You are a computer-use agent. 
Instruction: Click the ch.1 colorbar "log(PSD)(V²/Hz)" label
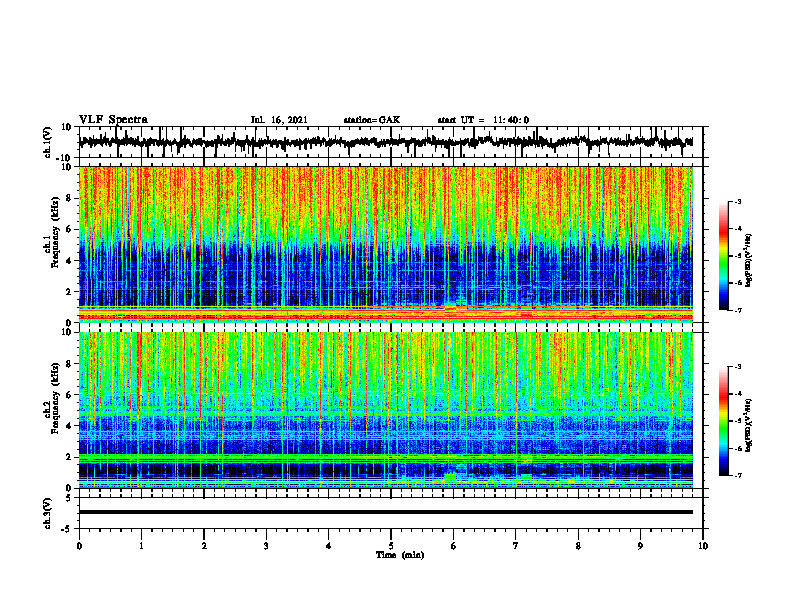pyautogui.click(x=749, y=261)
